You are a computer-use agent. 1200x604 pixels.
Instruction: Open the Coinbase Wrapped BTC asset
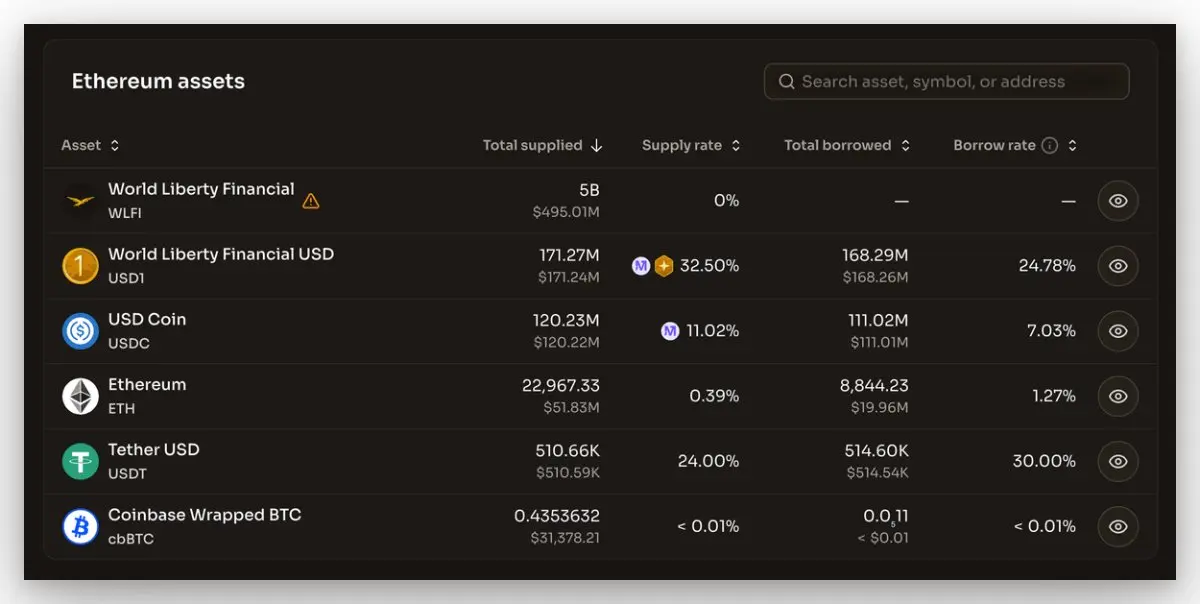[204, 515]
